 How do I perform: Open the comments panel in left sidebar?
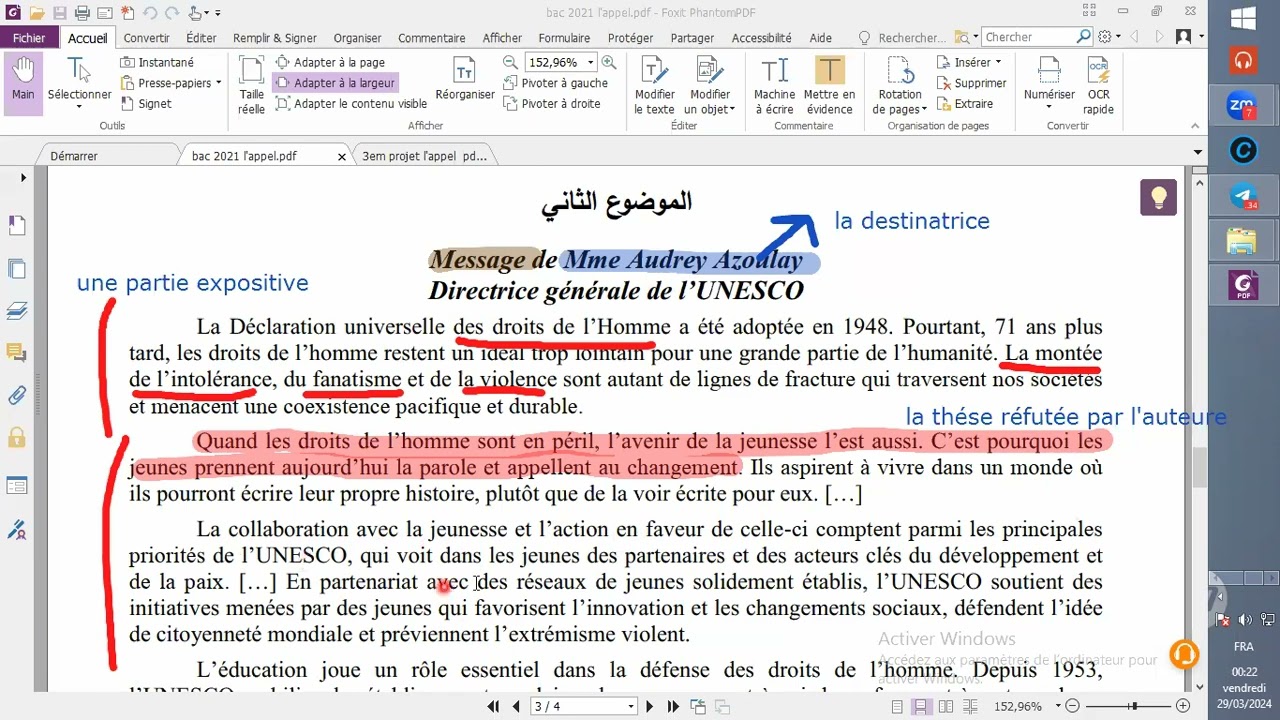coord(16,352)
